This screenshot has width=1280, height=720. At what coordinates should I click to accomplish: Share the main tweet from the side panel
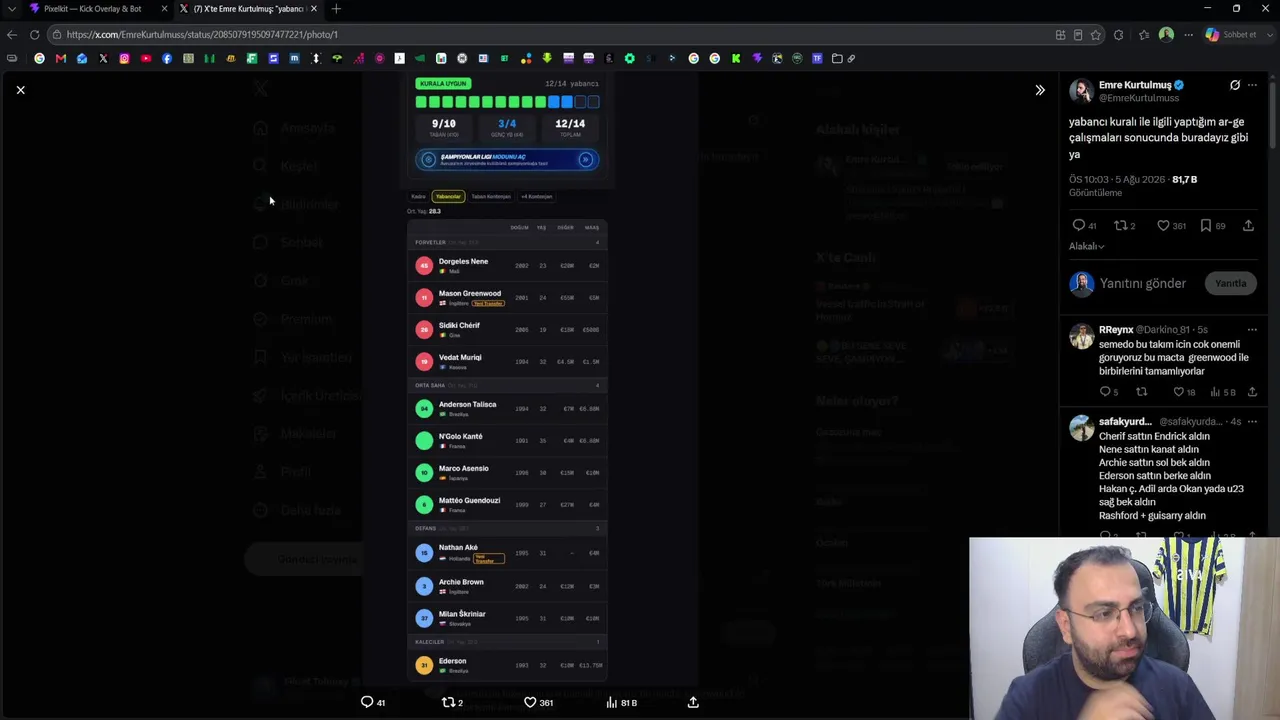click(x=1248, y=226)
